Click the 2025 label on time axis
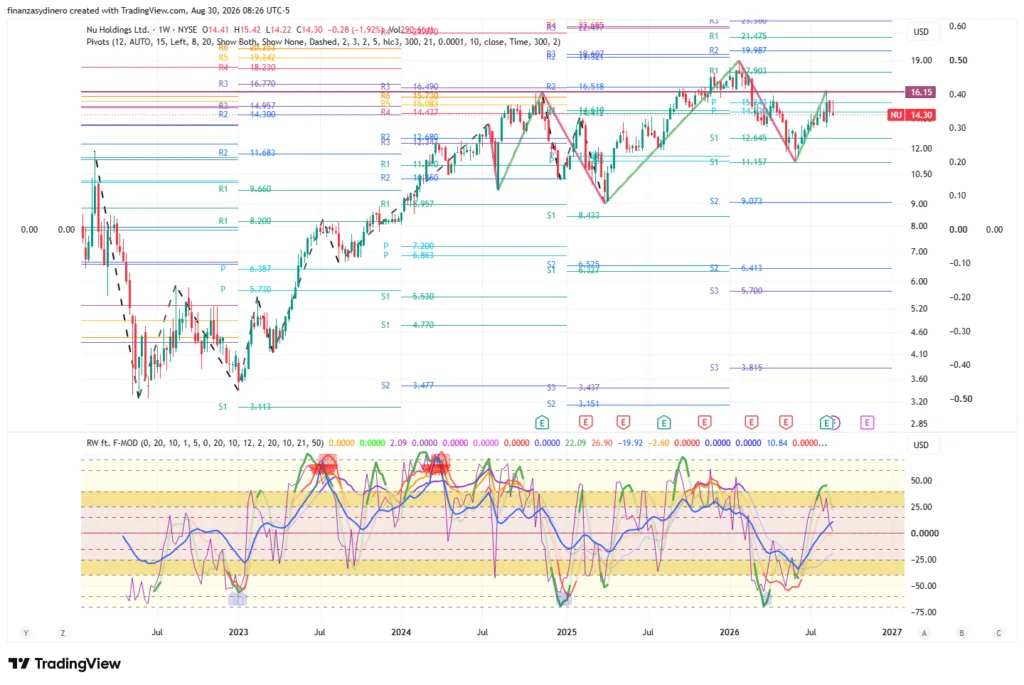 pos(567,632)
